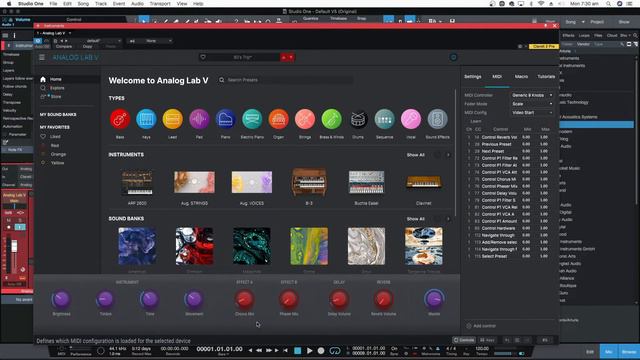This screenshot has height=360, width=640.
Task: Open Fader Mode dropdown Scale
Action: (532, 104)
